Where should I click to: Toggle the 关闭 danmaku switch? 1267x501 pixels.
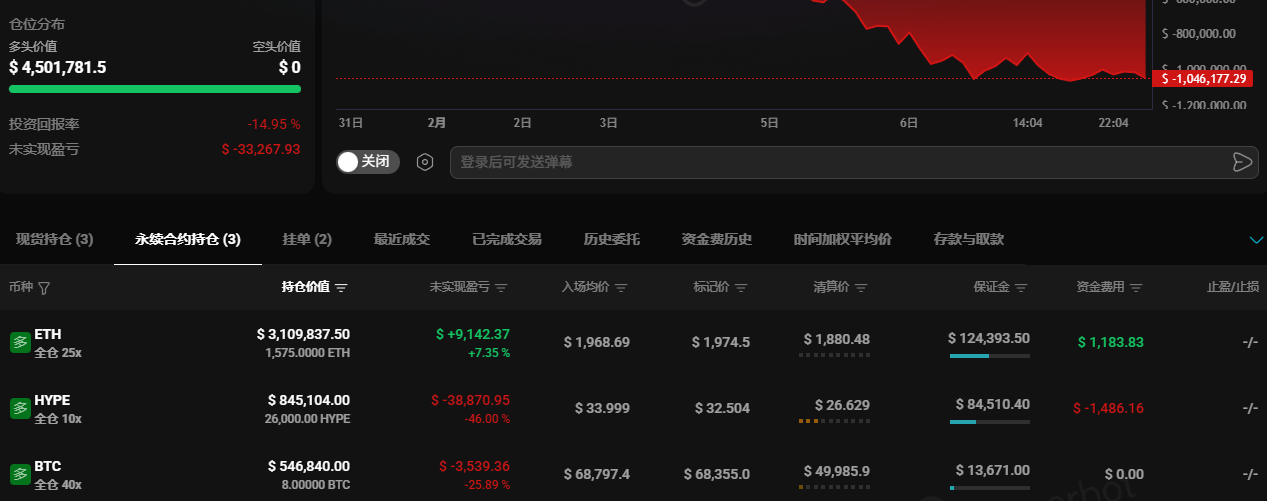pos(368,162)
